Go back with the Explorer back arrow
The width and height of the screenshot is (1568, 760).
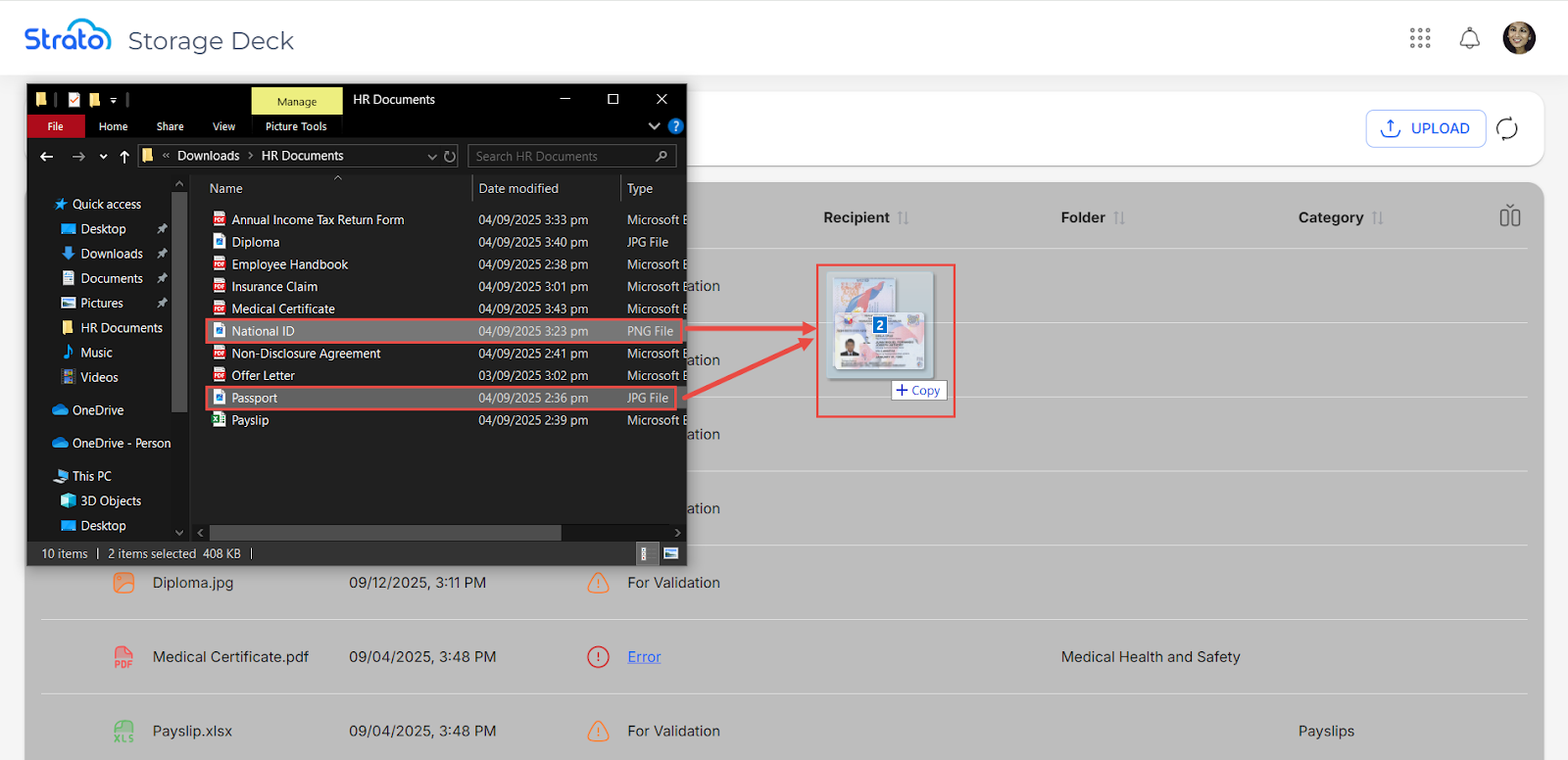47,157
